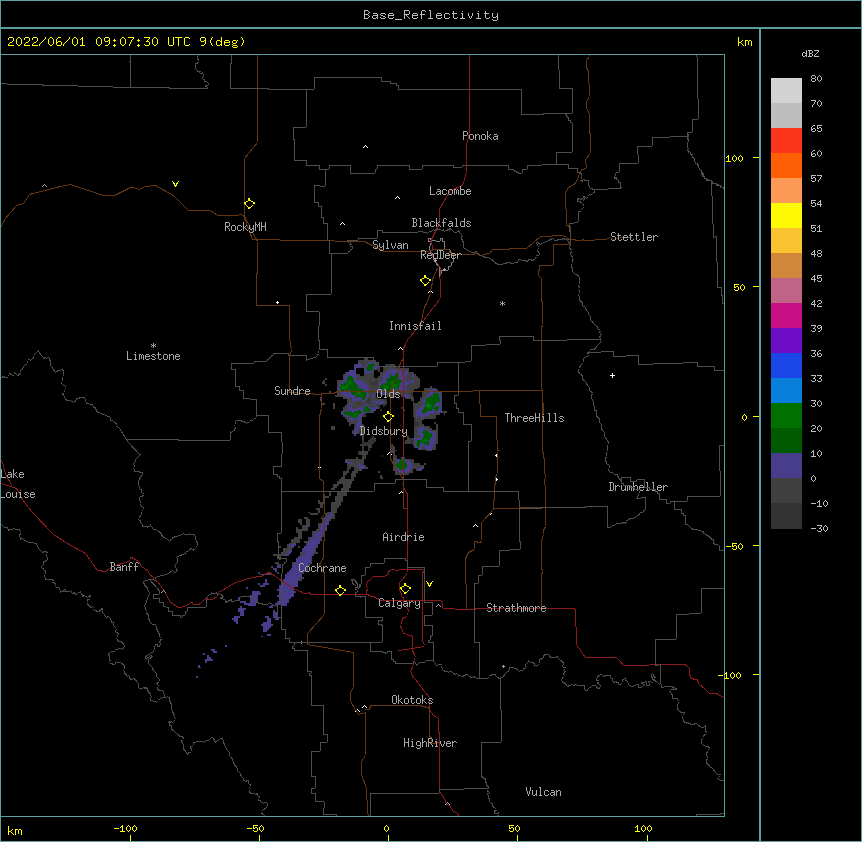Click the 80 value on the dBZ legend

(816, 79)
